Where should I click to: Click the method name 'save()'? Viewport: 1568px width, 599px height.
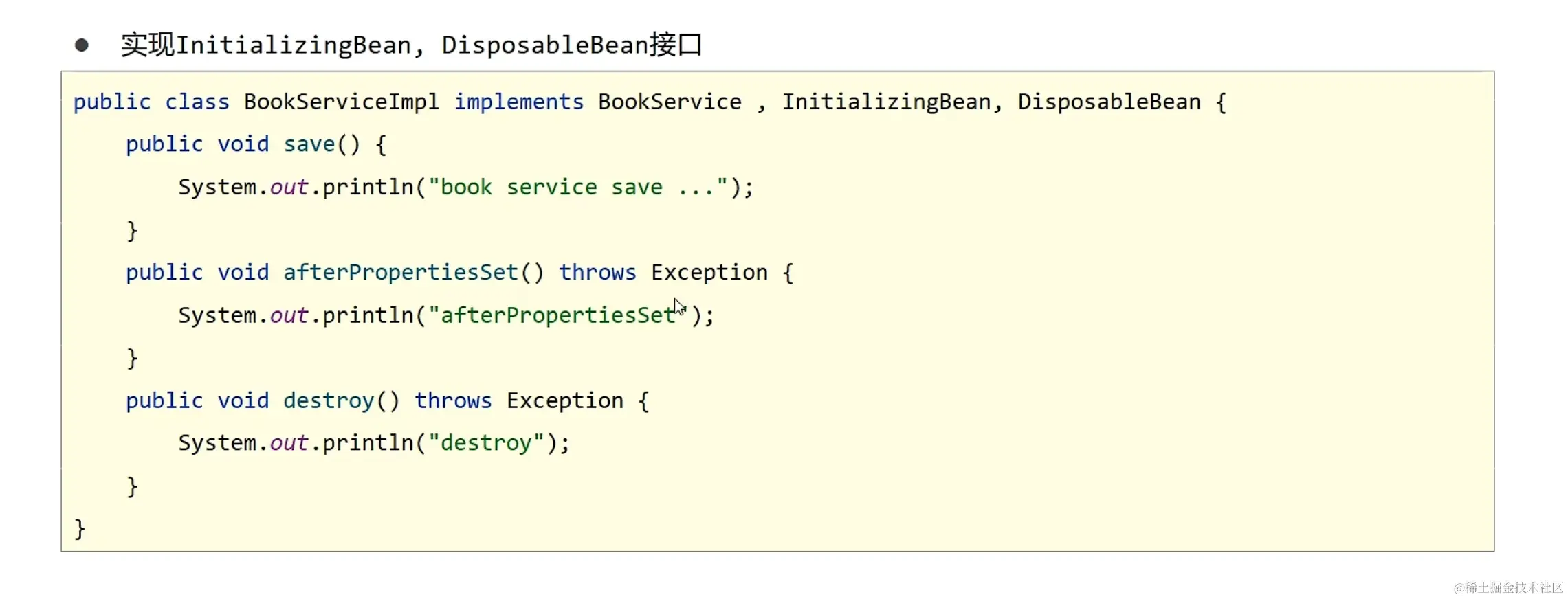click(322, 145)
